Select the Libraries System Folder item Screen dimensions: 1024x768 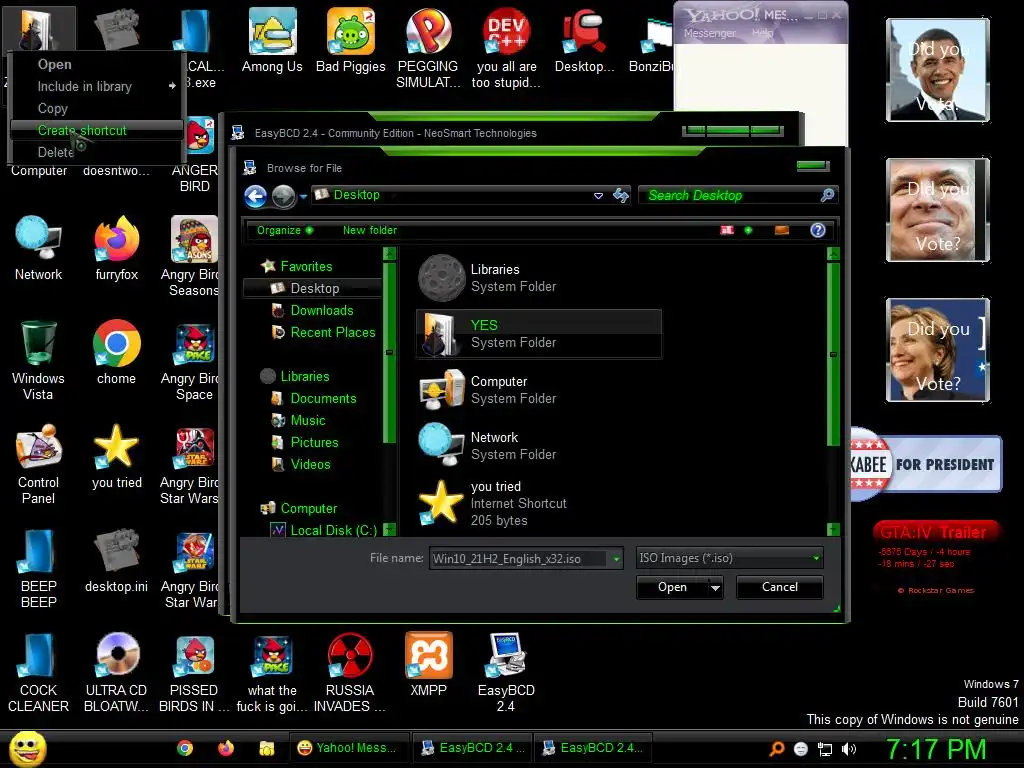[x=539, y=278]
